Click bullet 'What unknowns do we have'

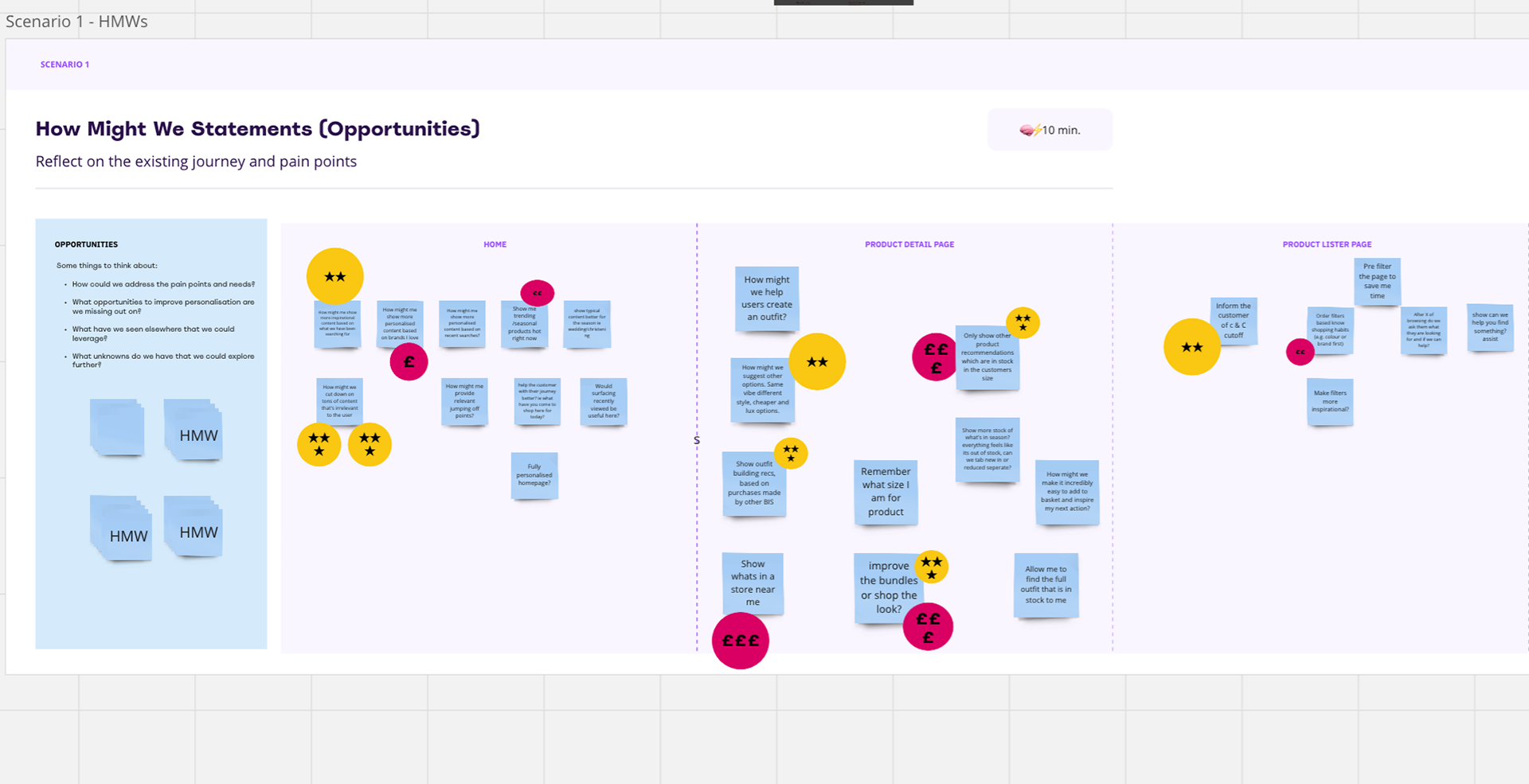coord(163,361)
